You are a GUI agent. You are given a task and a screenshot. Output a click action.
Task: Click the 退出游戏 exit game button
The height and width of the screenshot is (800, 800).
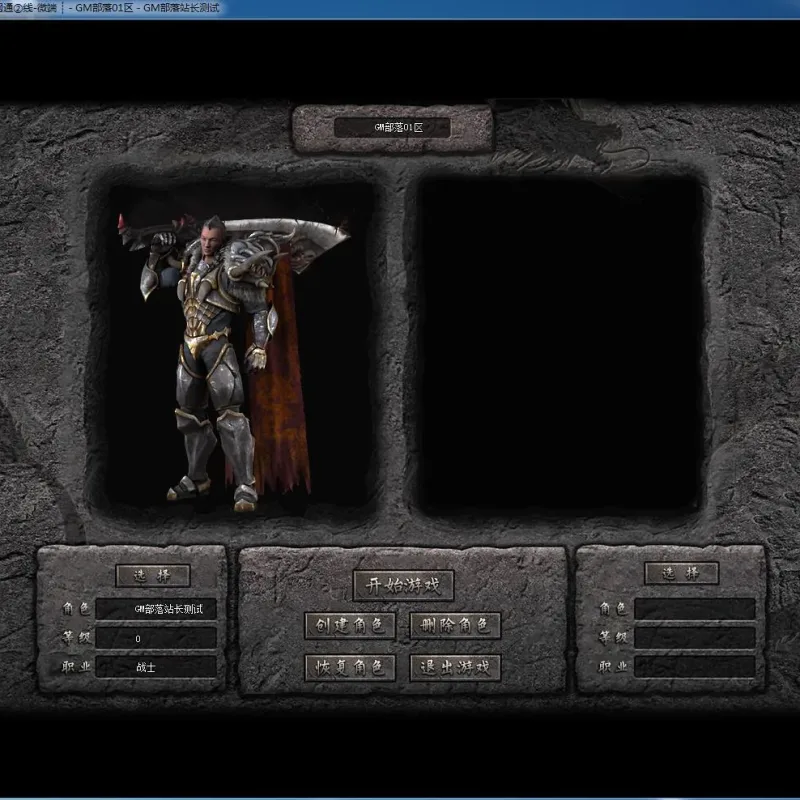455,667
